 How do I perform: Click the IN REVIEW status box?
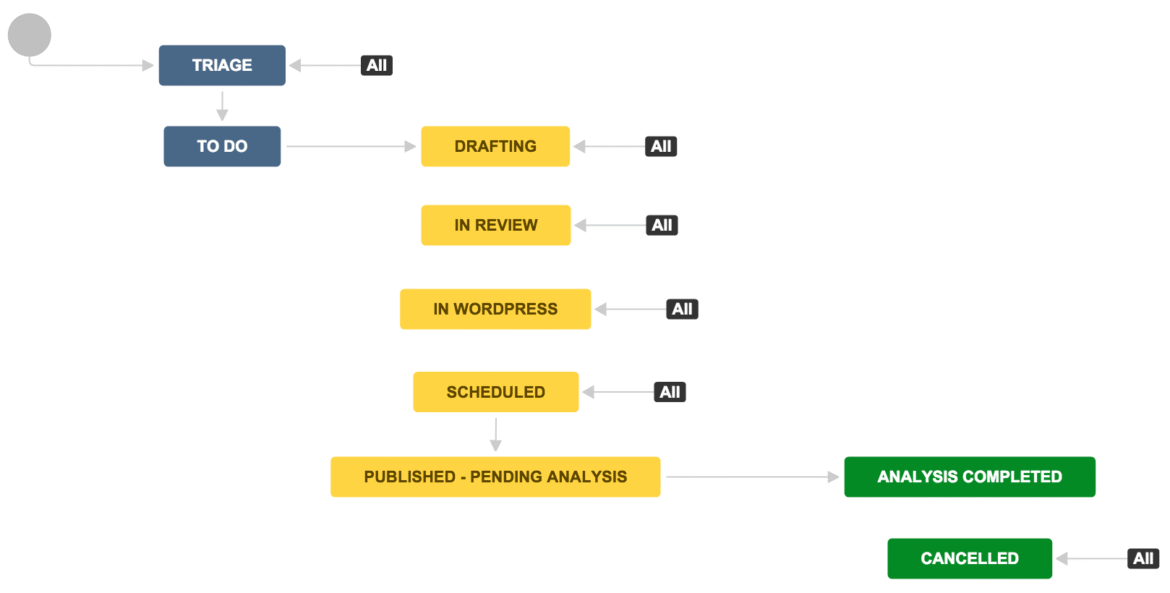coord(495,225)
